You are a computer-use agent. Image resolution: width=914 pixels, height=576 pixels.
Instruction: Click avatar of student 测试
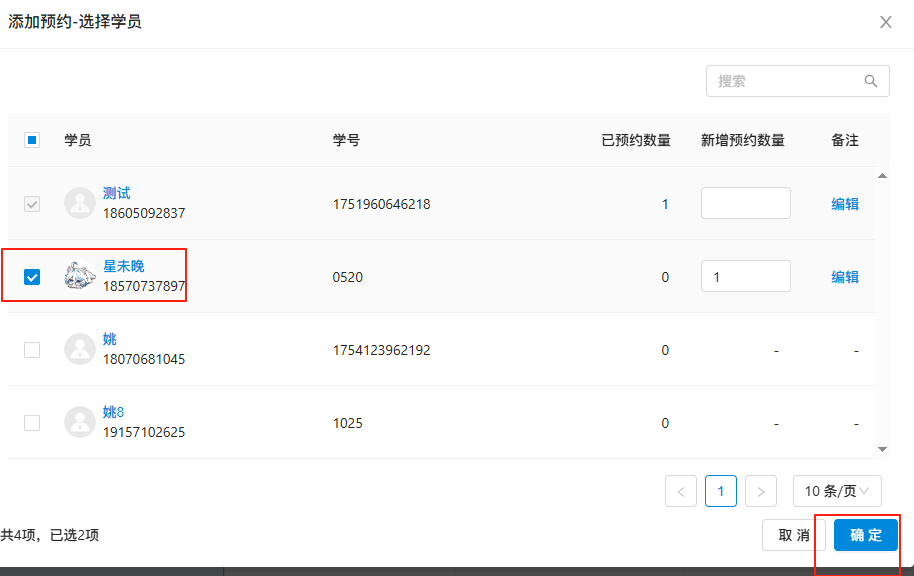coord(80,203)
